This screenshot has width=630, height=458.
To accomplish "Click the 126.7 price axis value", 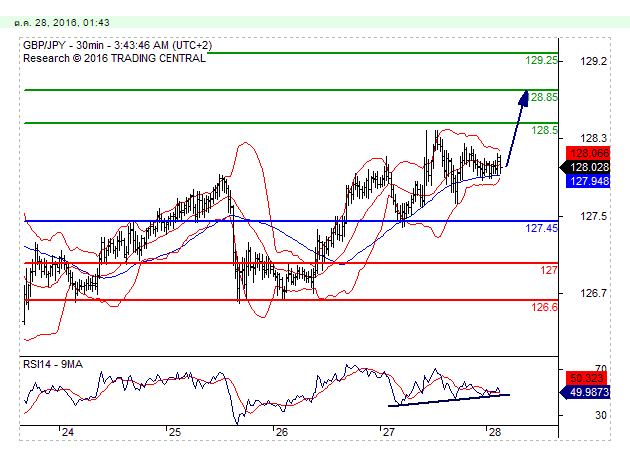I will tap(593, 293).
